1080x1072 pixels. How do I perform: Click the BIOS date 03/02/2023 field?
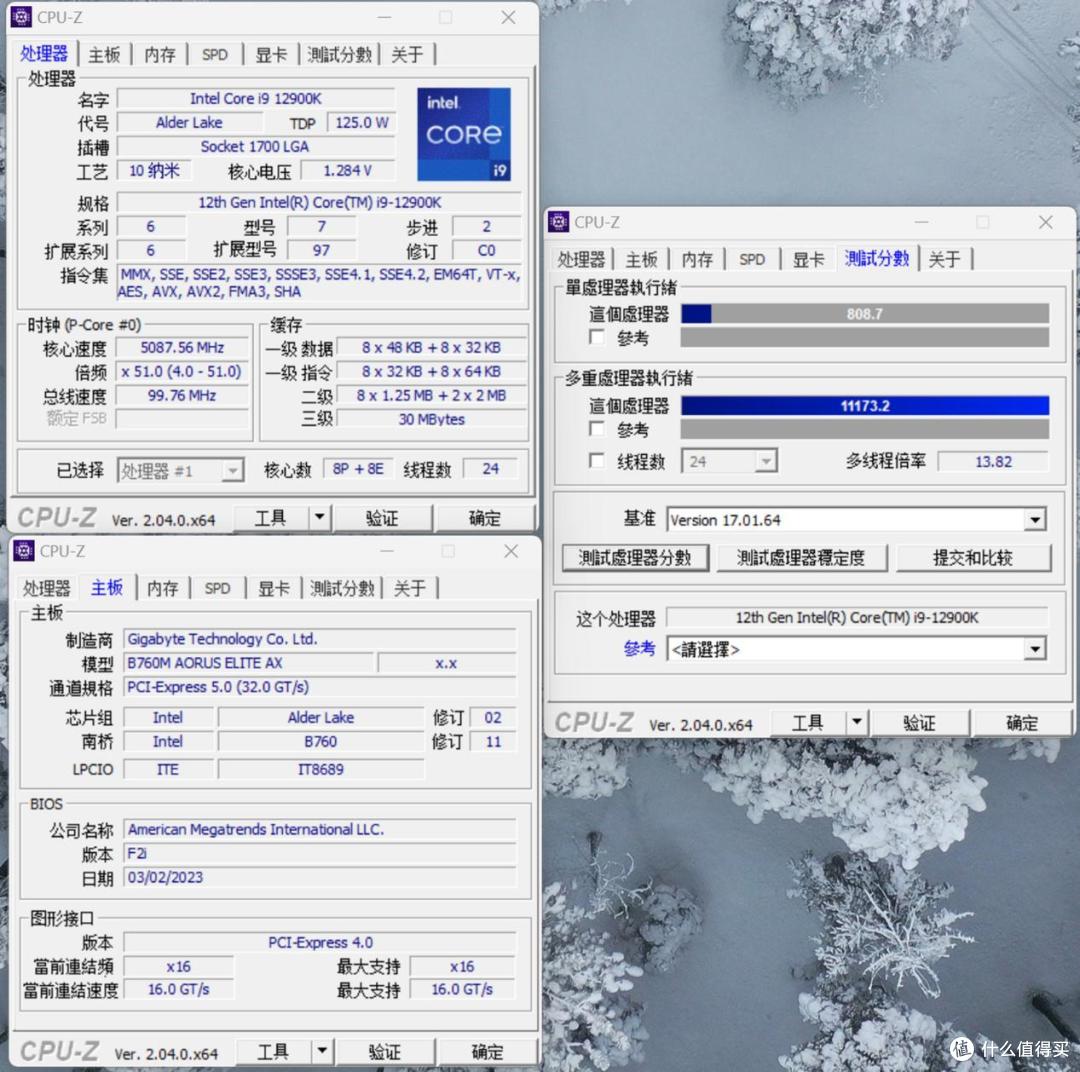(320, 877)
